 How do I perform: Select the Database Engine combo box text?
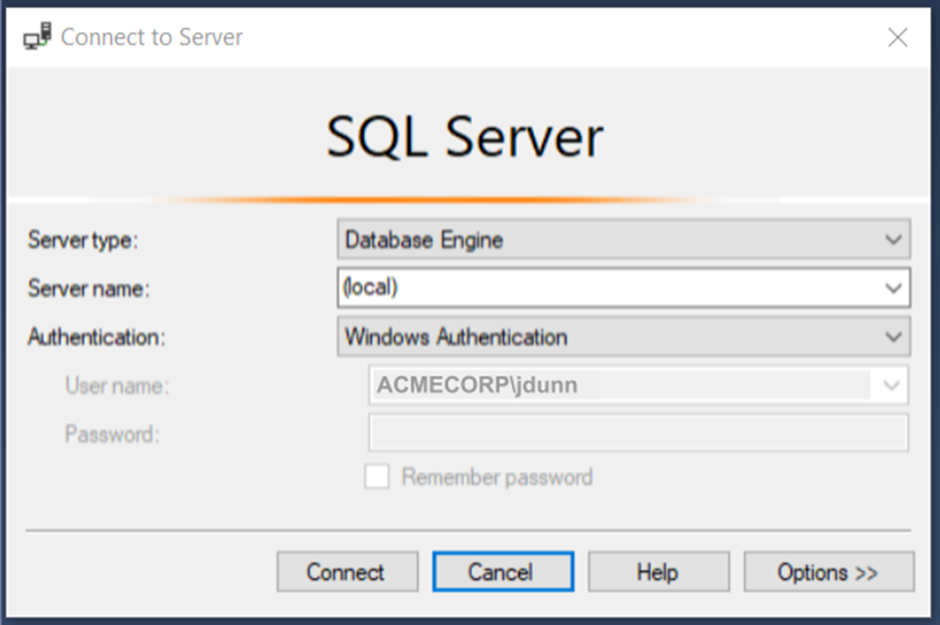(424, 240)
